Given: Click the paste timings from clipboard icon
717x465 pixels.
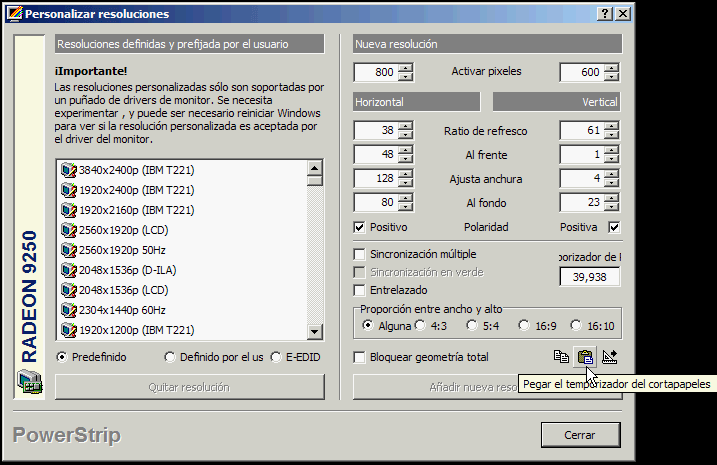Looking at the screenshot, I should click(585, 357).
